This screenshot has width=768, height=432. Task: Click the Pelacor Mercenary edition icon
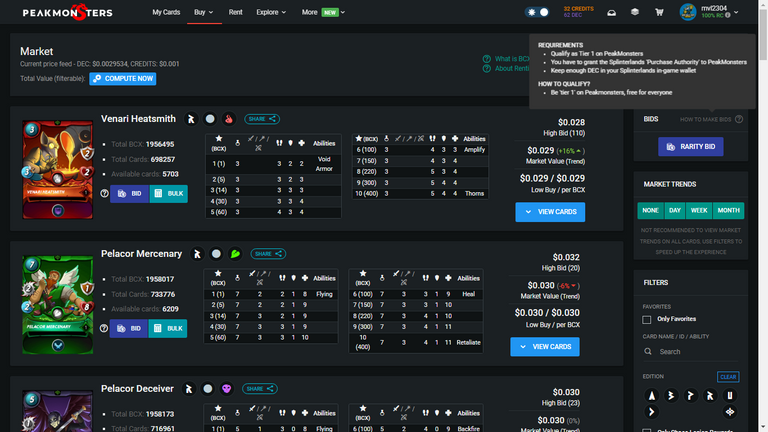pyautogui.click(x=197, y=254)
